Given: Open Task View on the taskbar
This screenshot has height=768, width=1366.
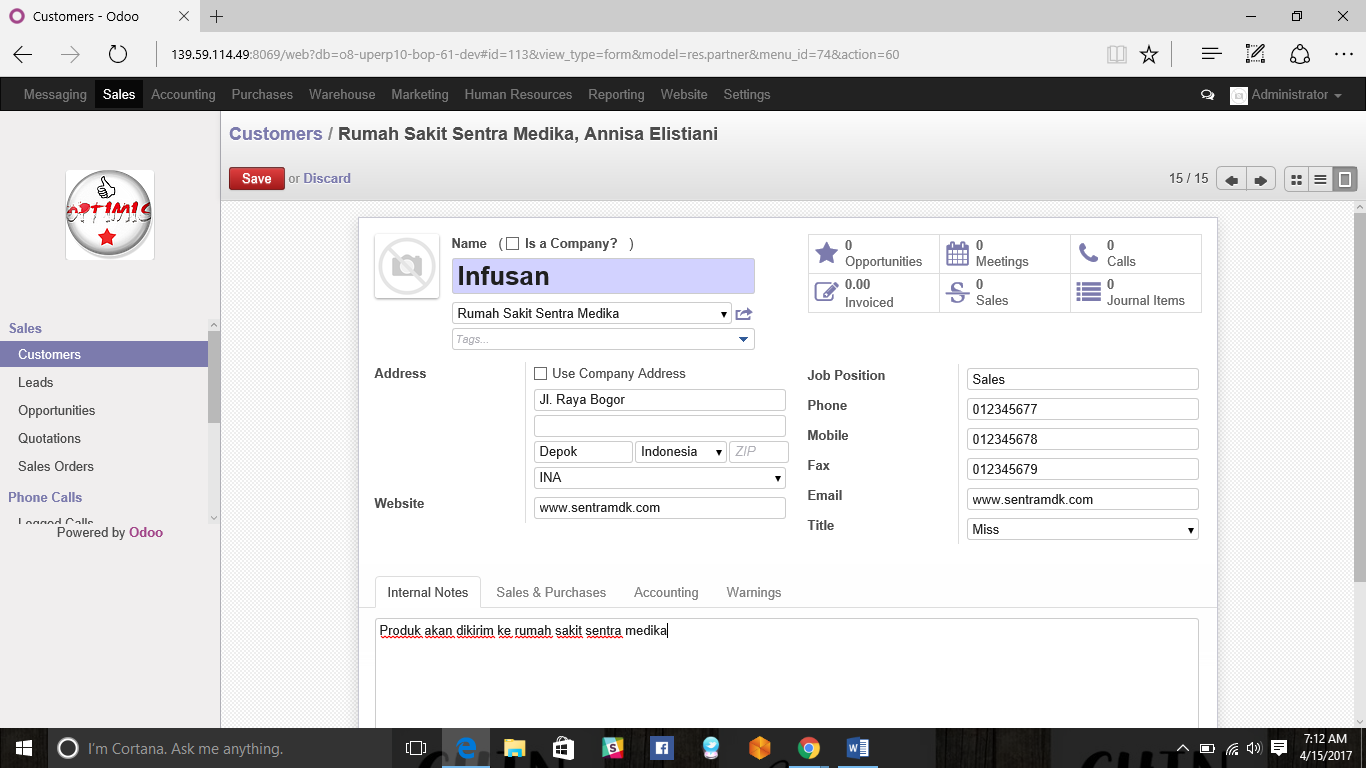Looking at the screenshot, I should 416,748.
